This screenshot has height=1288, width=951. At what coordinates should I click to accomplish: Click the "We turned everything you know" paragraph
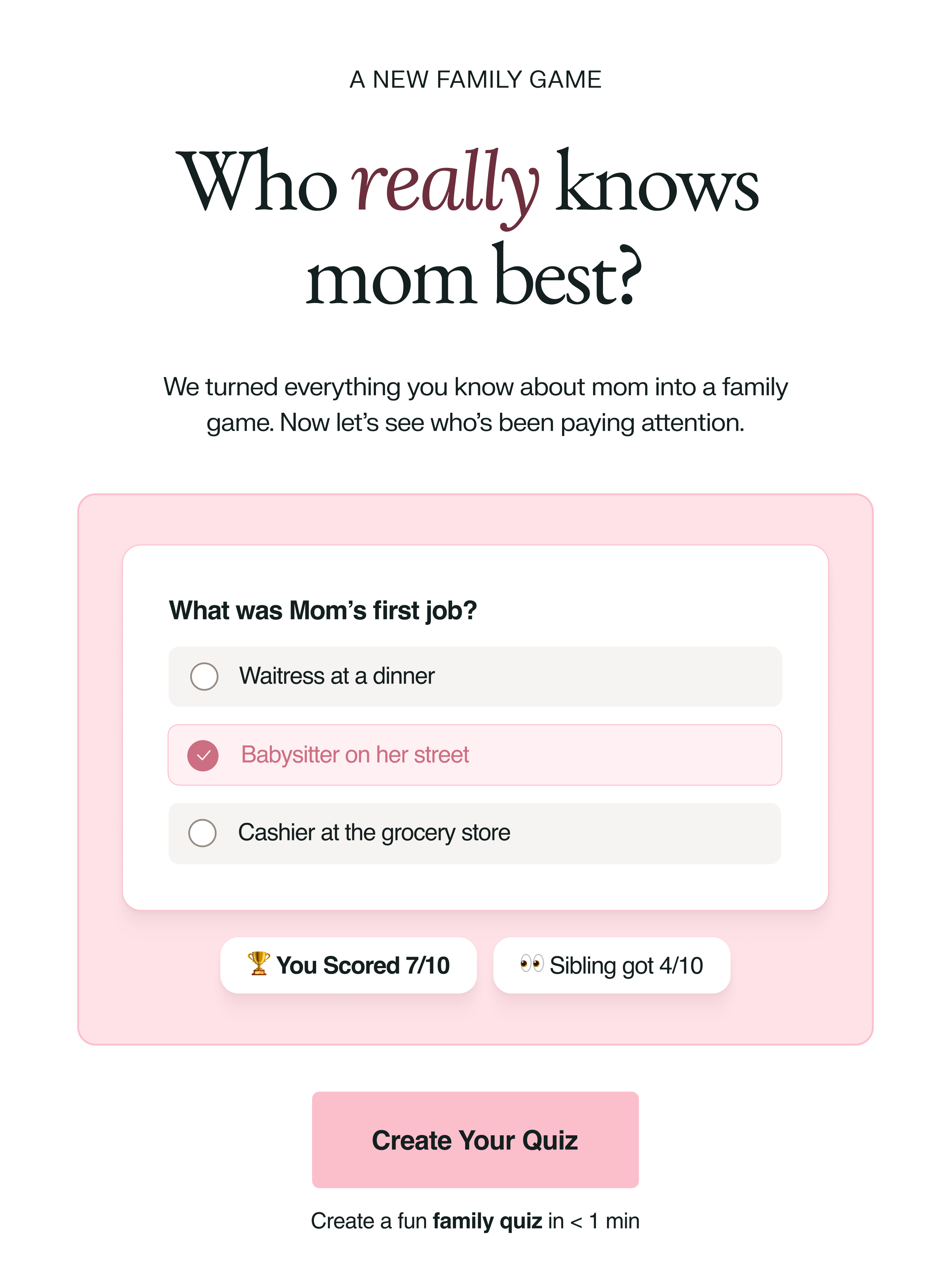475,404
